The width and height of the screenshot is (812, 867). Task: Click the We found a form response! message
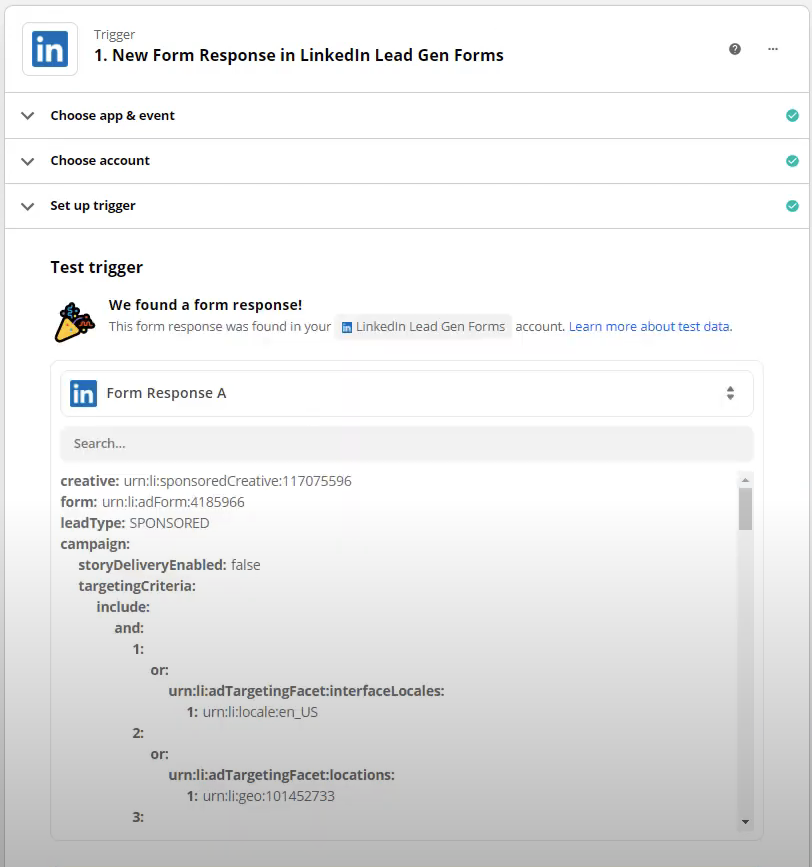[205, 305]
